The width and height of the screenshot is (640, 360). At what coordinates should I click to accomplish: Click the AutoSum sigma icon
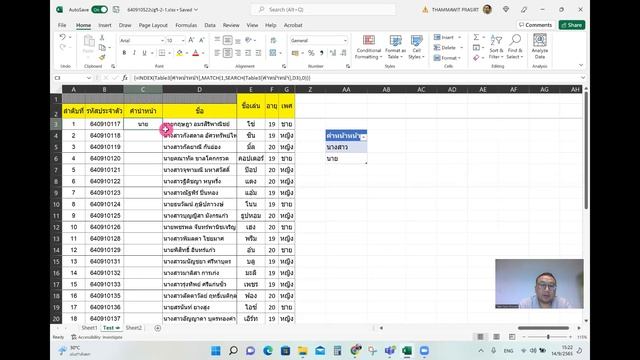pyautogui.click(x=476, y=37)
